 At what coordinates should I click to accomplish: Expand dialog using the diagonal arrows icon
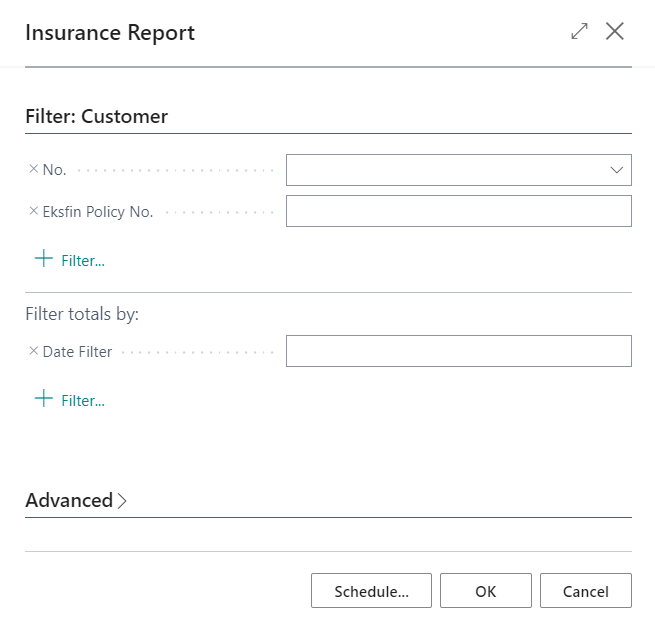[579, 32]
